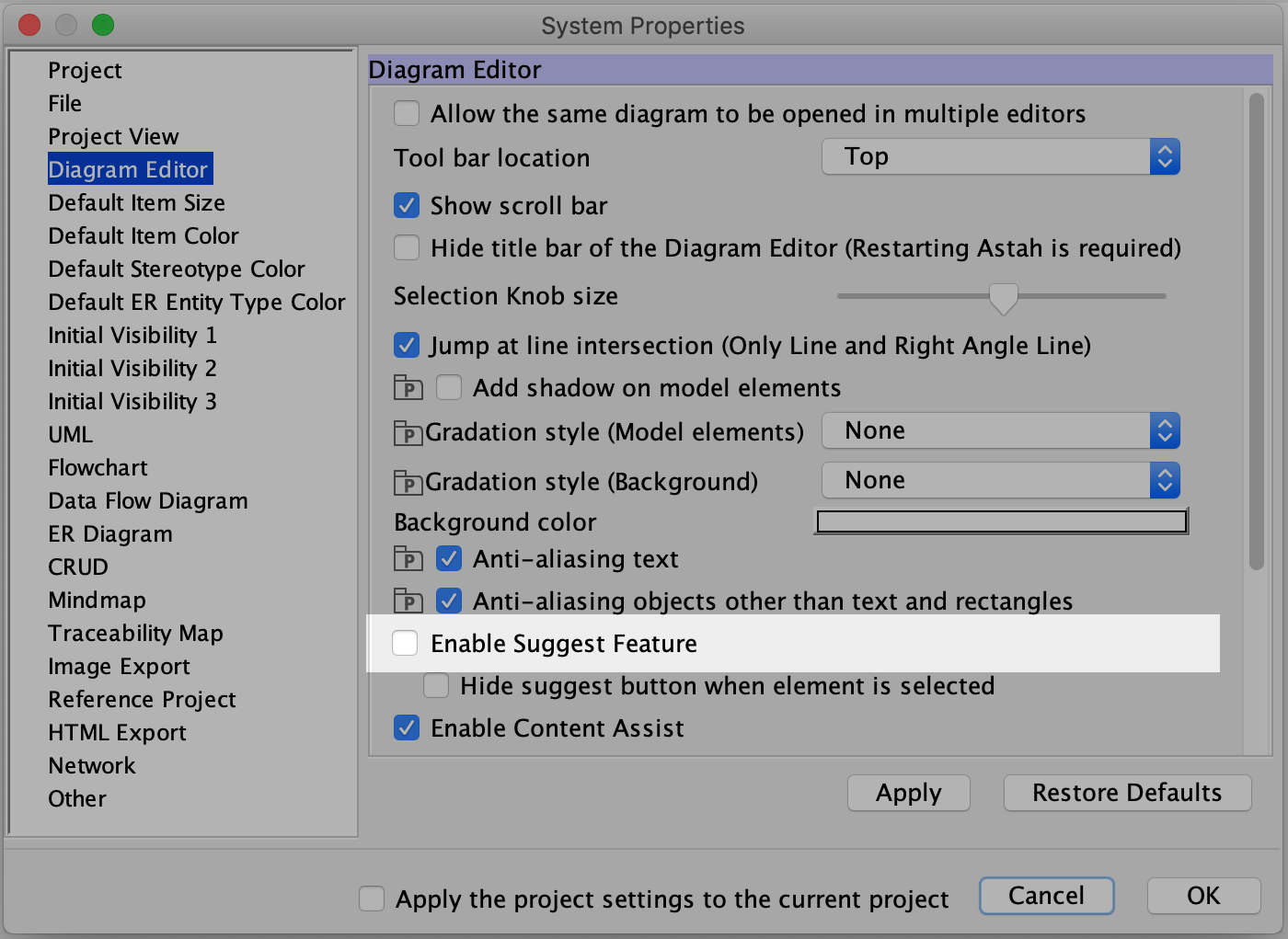Click the Selection Knob size slider handle

[x=1003, y=298]
